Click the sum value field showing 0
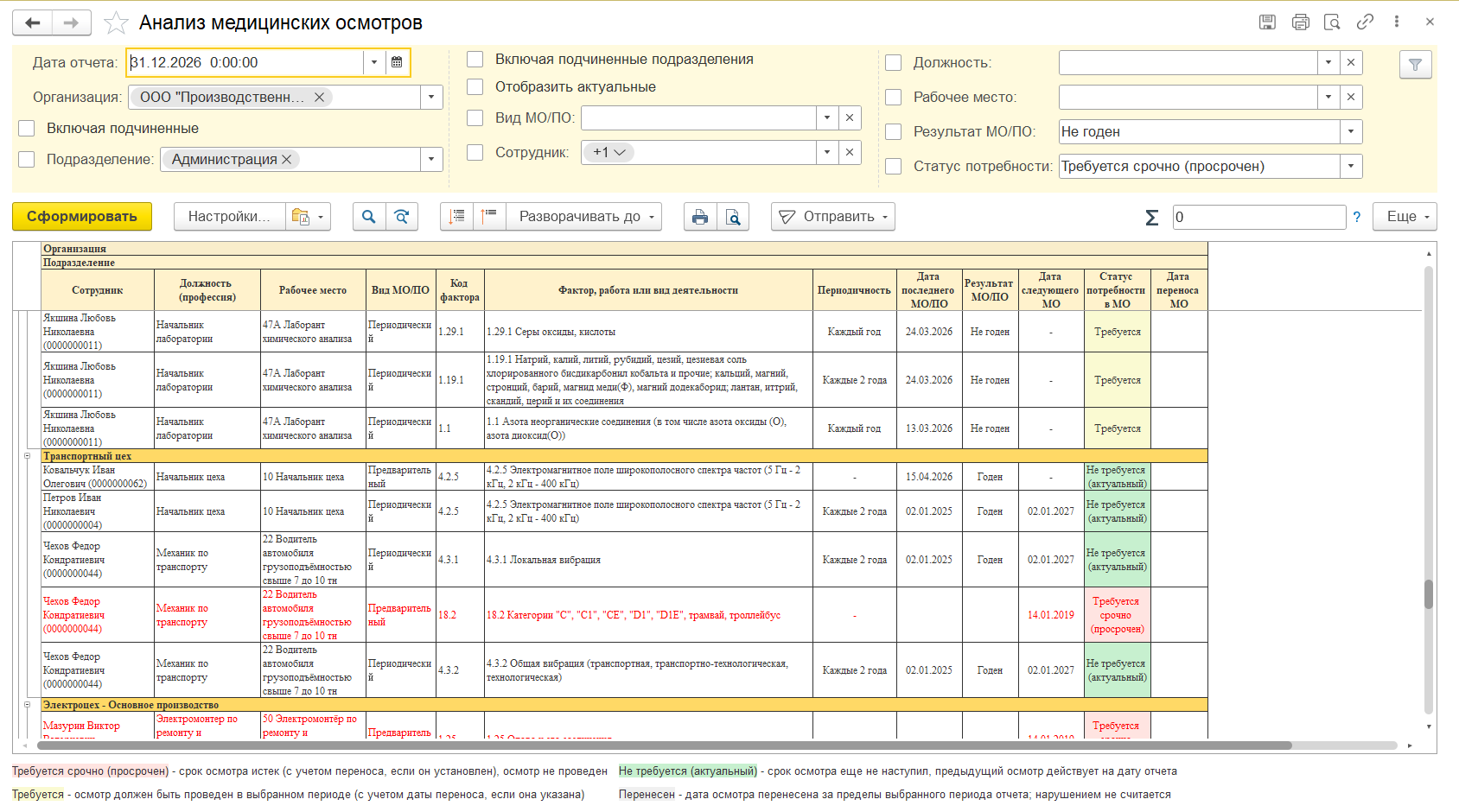1459x812 pixels. [x=1259, y=218]
